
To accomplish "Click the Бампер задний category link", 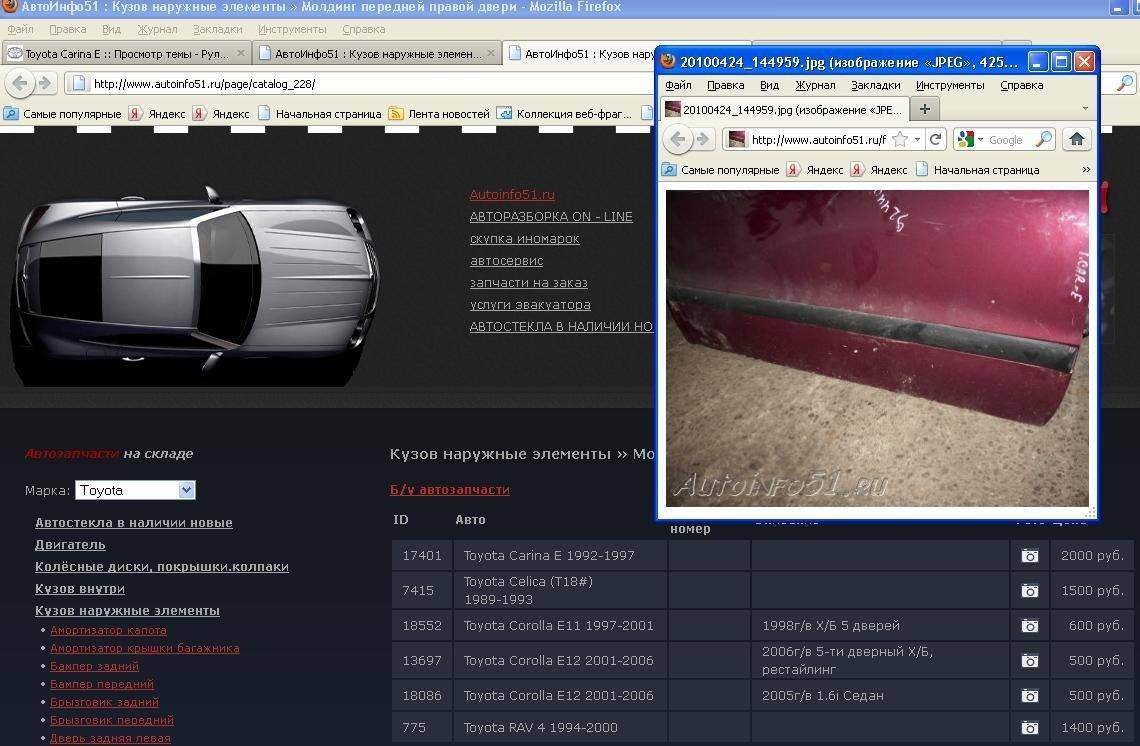I will point(94,666).
